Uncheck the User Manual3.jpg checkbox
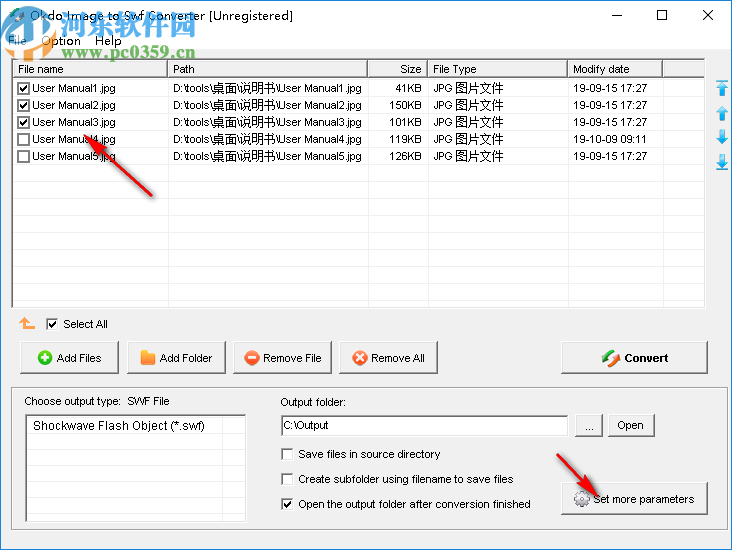This screenshot has height=550, width=732. [23, 122]
